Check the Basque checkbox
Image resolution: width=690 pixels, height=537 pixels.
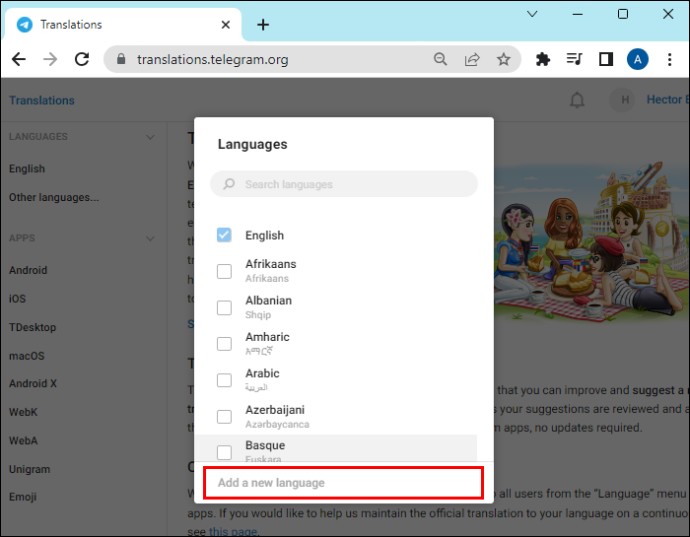tap(224, 452)
